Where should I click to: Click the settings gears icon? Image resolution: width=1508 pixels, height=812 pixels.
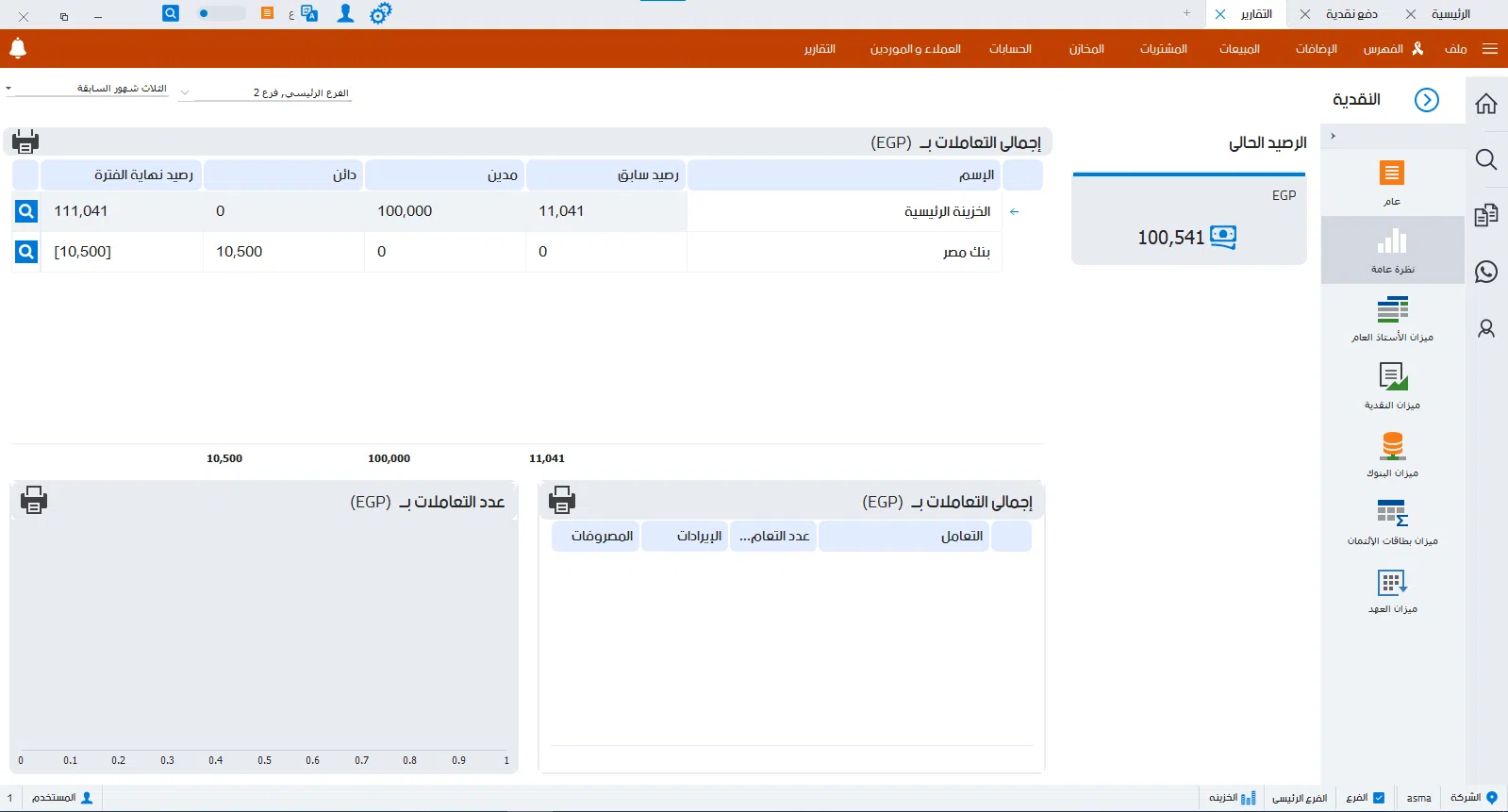[380, 14]
